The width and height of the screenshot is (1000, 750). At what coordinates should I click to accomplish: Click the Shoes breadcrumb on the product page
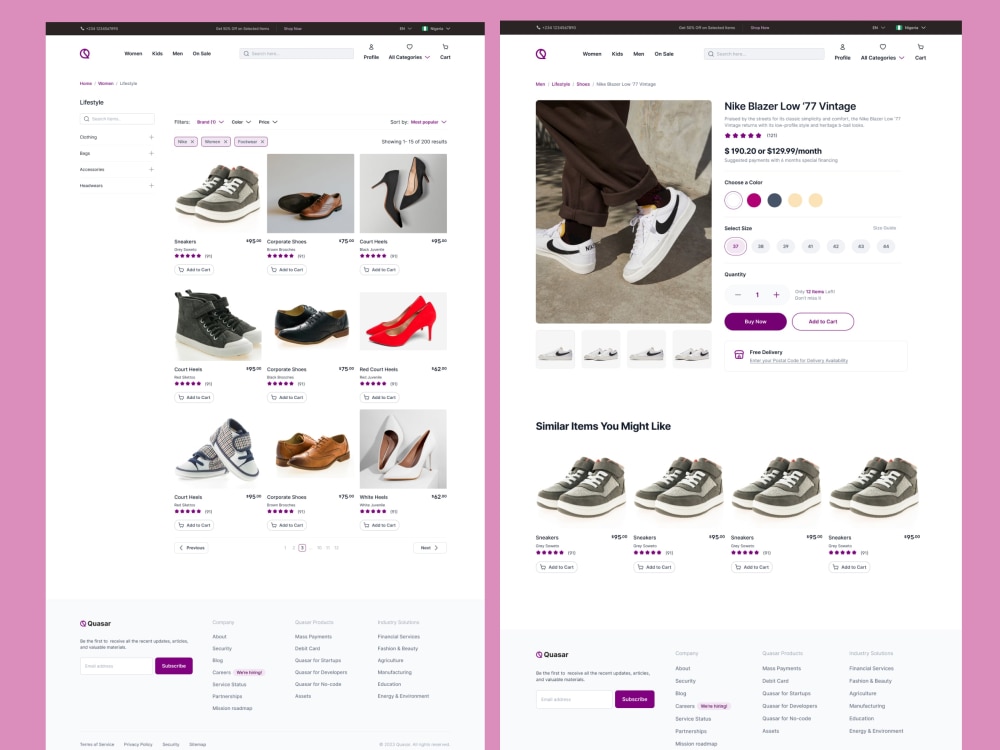[583, 84]
